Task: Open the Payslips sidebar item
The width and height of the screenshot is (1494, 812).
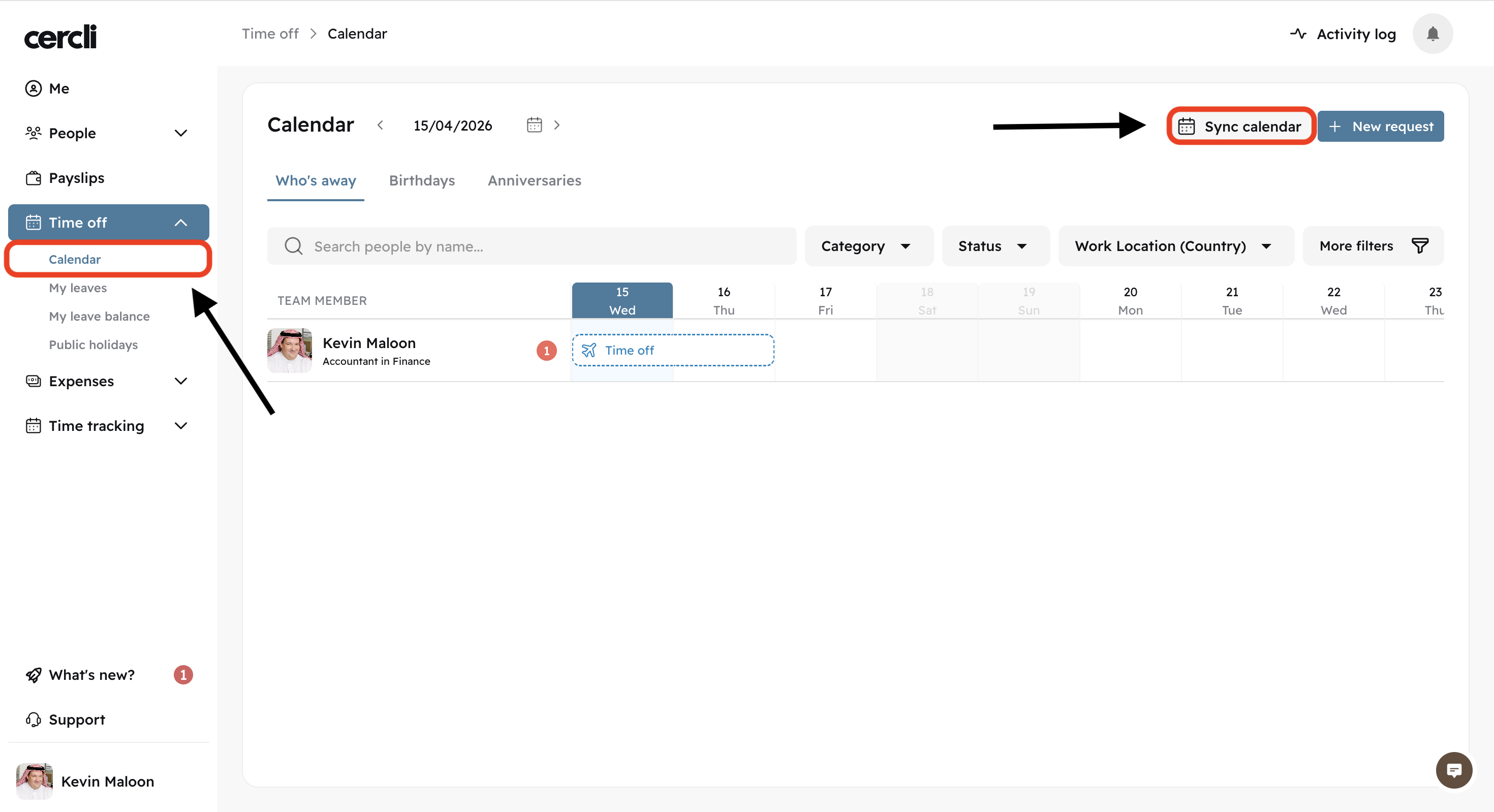Action: (x=76, y=178)
